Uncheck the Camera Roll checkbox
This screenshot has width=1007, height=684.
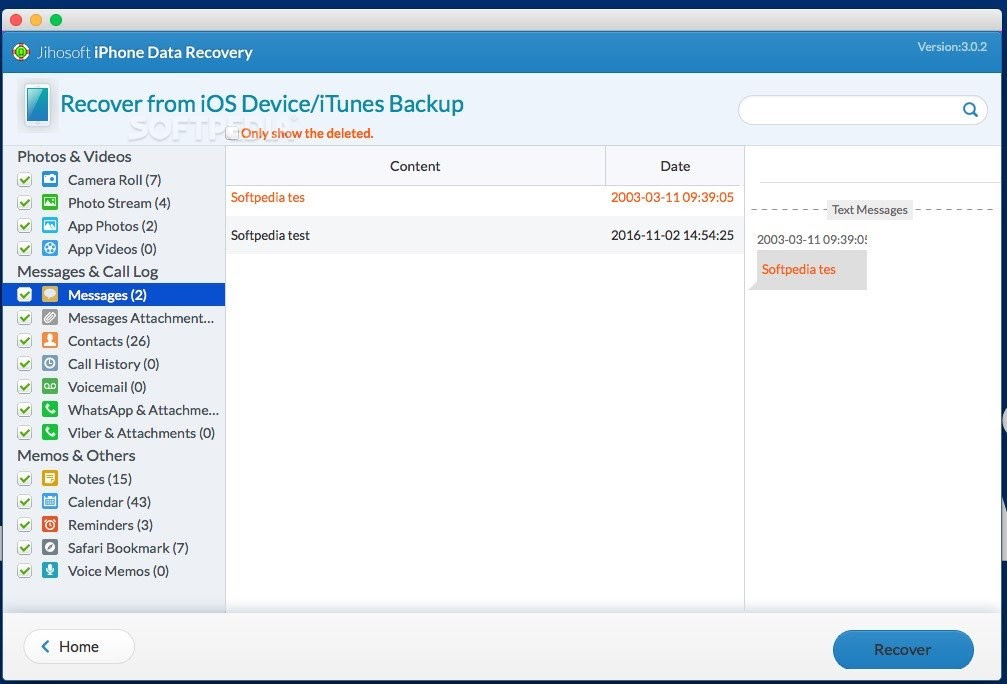point(24,180)
